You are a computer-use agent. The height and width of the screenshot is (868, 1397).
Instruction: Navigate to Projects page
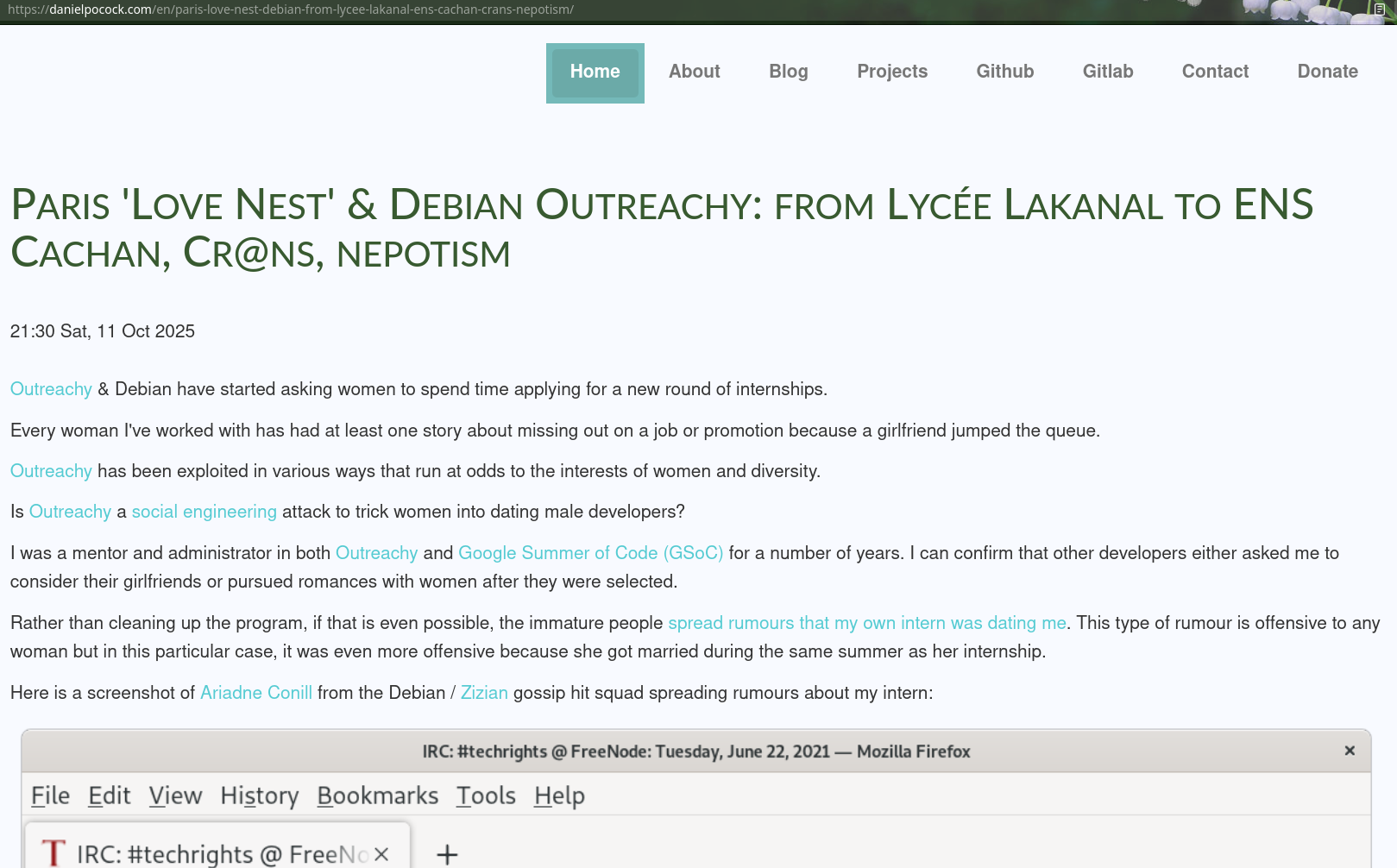point(891,72)
